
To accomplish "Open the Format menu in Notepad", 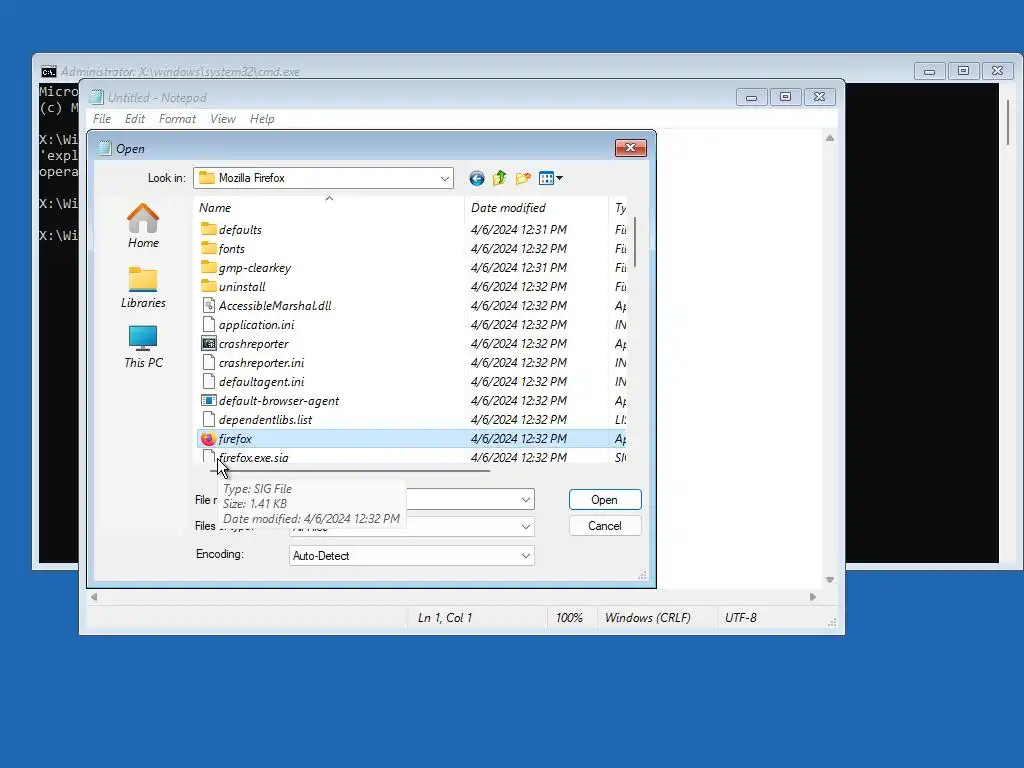I will pyautogui.click(x=177, y=119).
